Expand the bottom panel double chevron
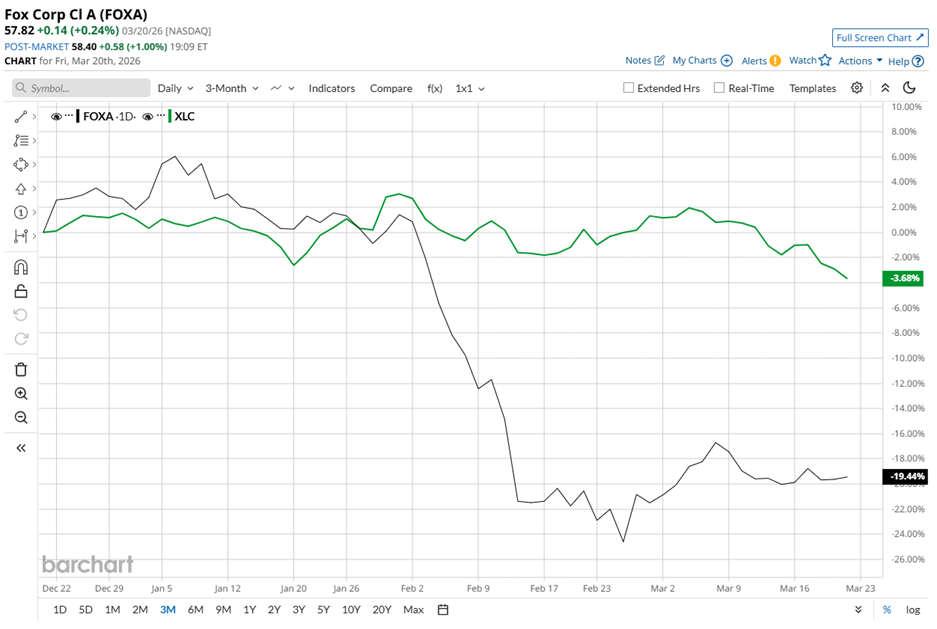This screenshot has height=629, width=937. pyautogui.click(x=858, y=610)
